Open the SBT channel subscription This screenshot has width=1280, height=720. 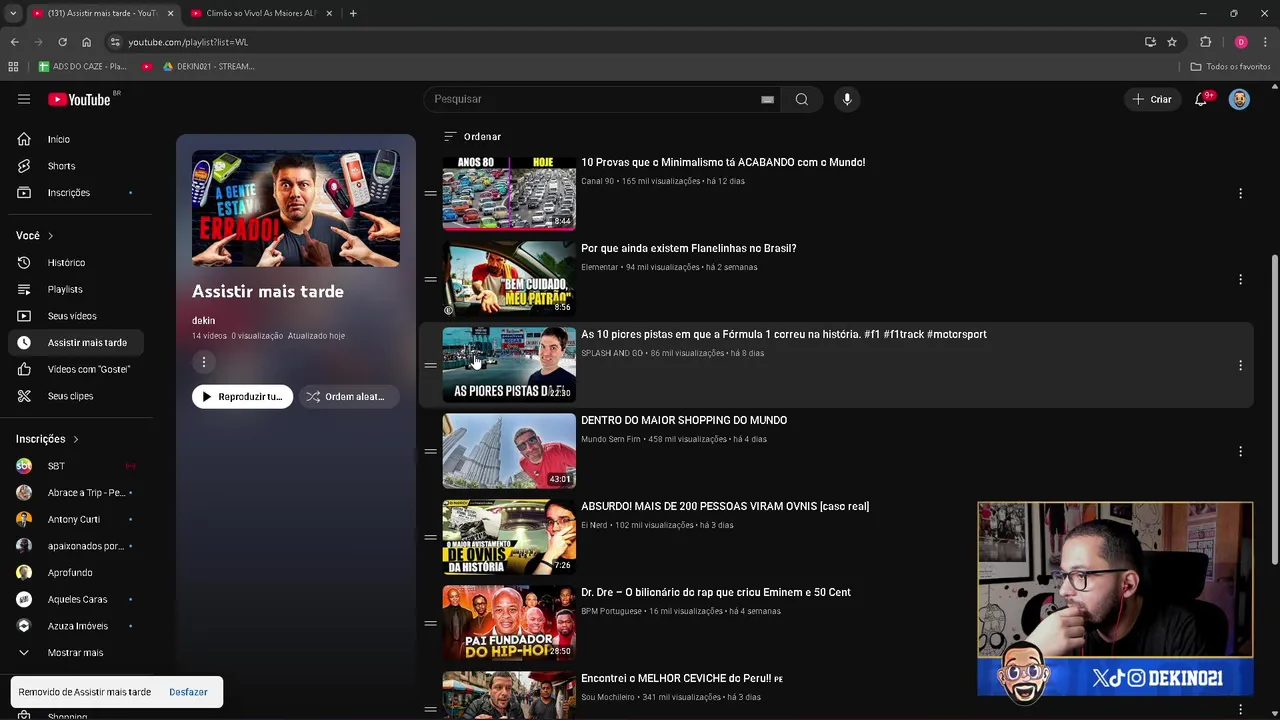(75, 466)
